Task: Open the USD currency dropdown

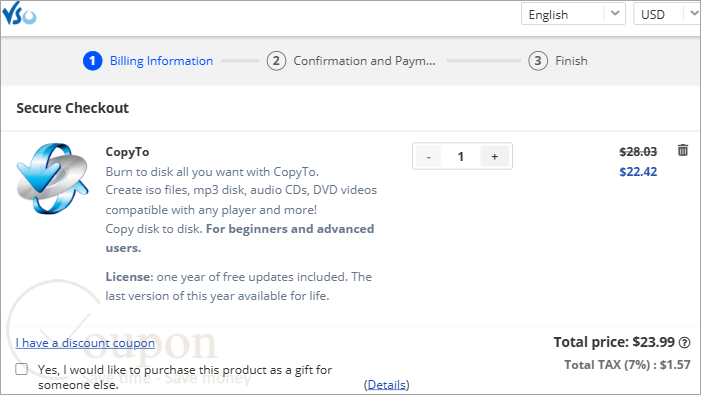Action: 667,14
